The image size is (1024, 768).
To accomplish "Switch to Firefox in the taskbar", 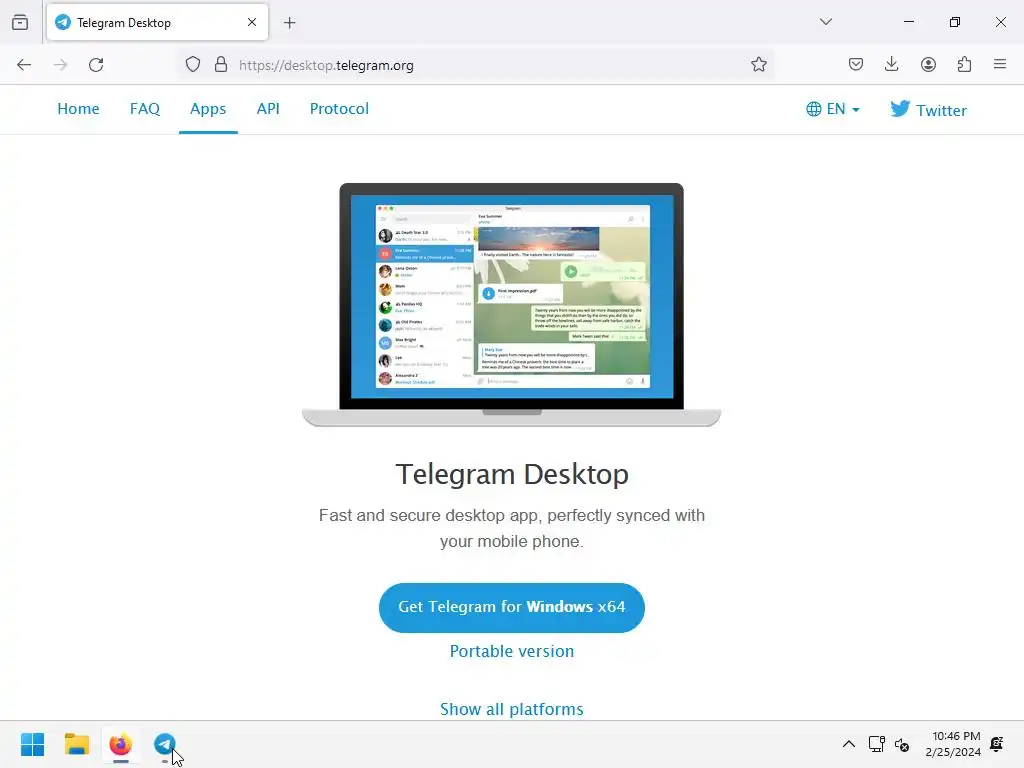I will coord(121,744).
